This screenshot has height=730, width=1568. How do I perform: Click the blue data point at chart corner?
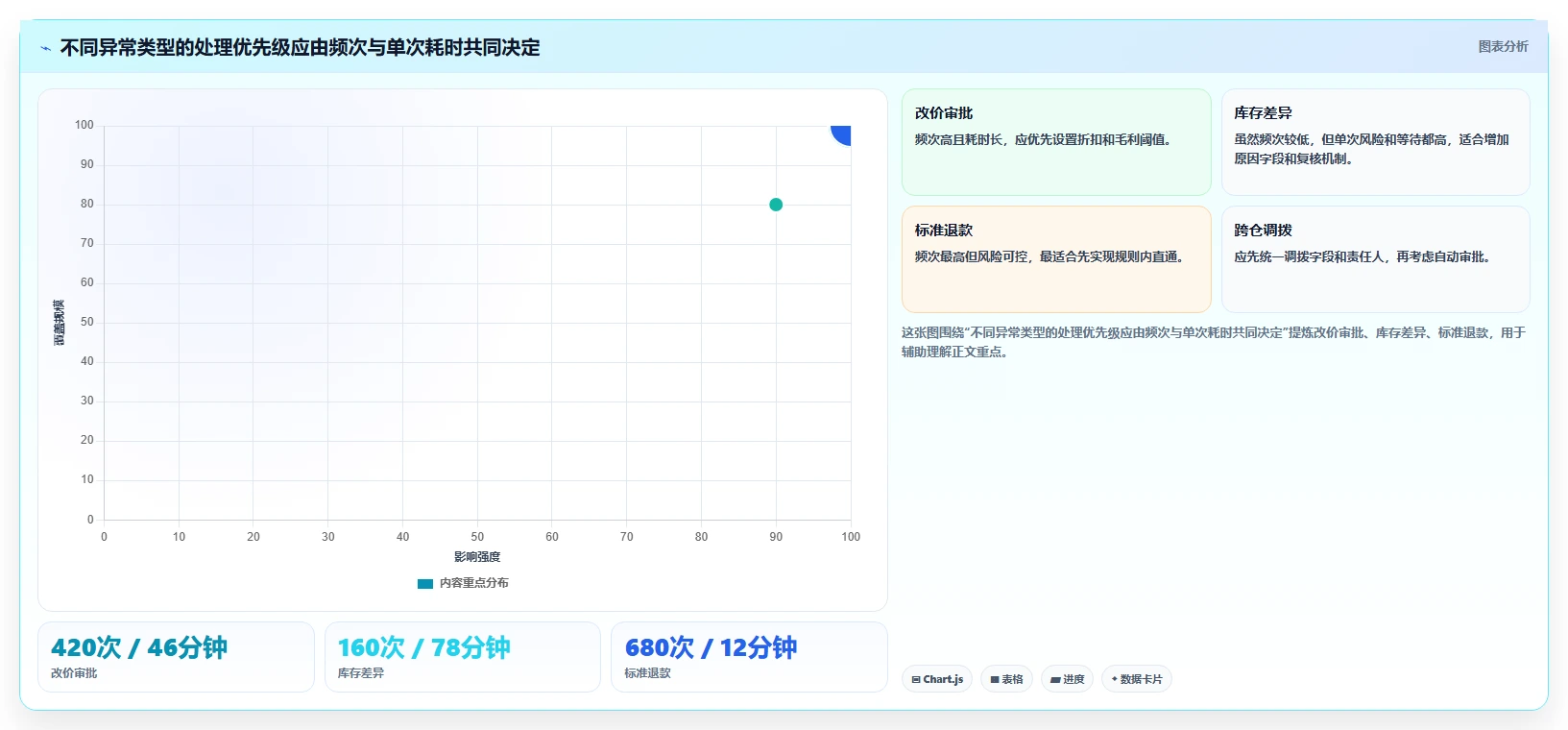(x=842, y=134)
